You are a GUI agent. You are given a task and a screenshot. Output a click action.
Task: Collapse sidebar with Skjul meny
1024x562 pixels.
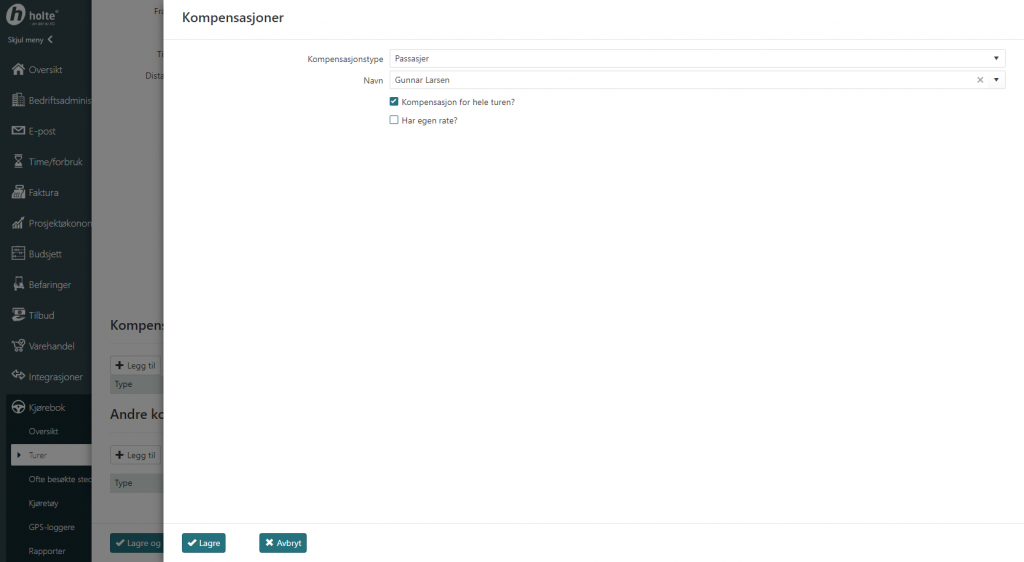[30, 40]
